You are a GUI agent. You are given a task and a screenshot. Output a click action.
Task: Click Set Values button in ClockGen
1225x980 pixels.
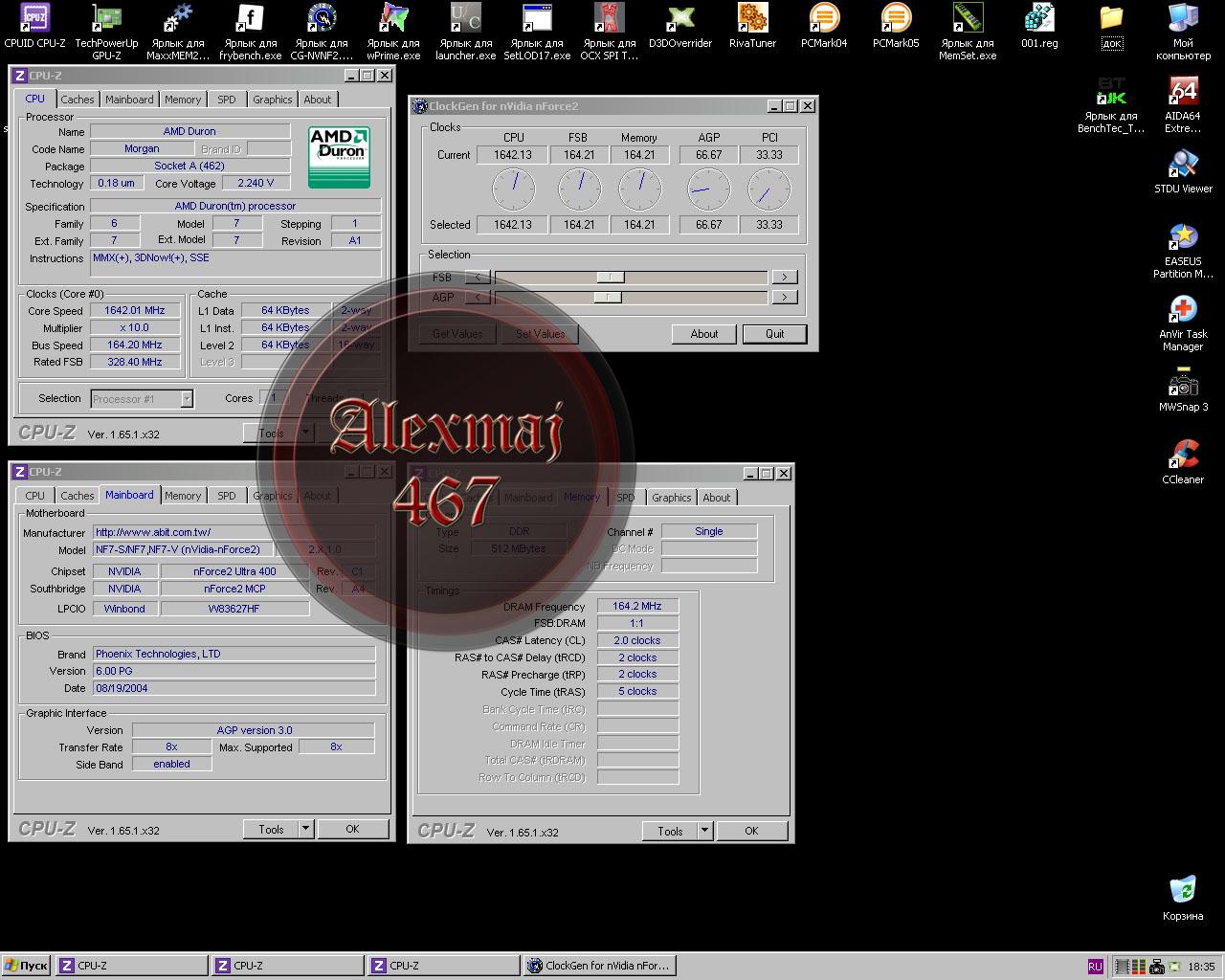pos(541,334)
